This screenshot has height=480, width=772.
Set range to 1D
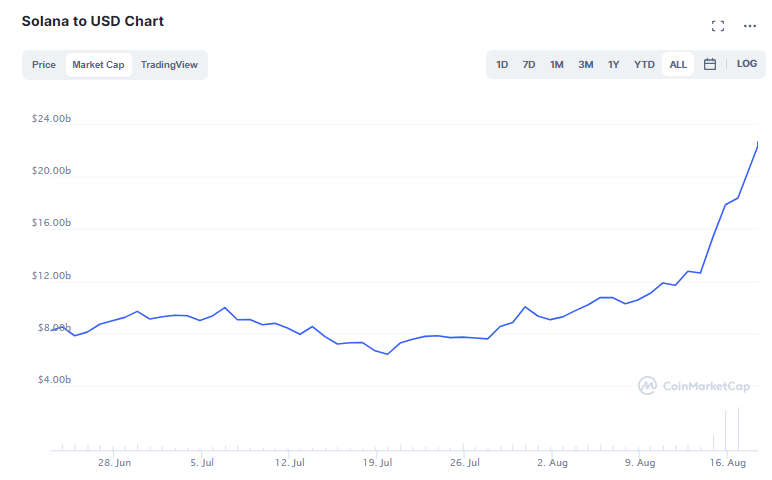502,65
